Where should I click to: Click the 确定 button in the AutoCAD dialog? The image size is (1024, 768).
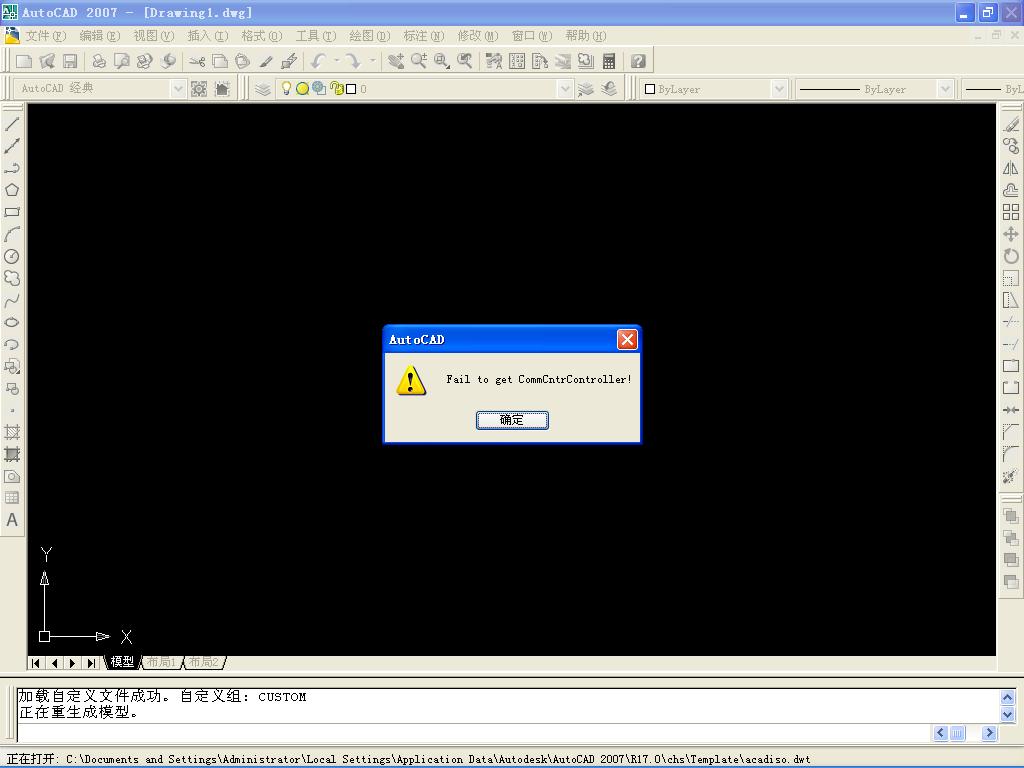tap(512, 420)
